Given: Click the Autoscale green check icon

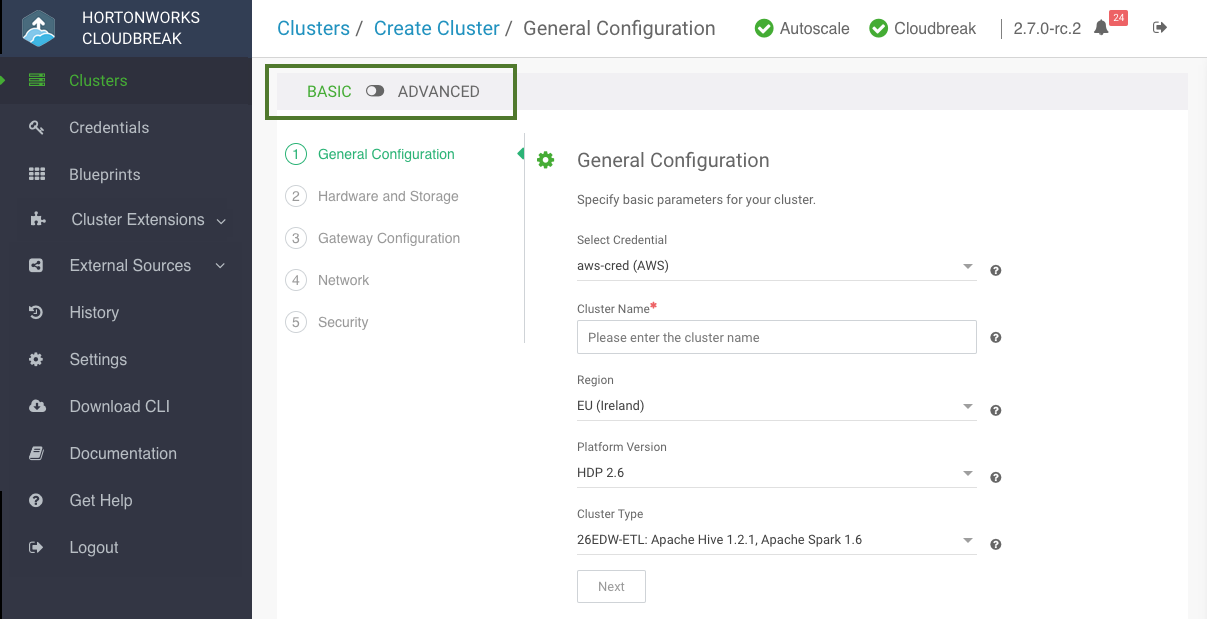Looking at the screenshot, I should click(x=764, y=29).
